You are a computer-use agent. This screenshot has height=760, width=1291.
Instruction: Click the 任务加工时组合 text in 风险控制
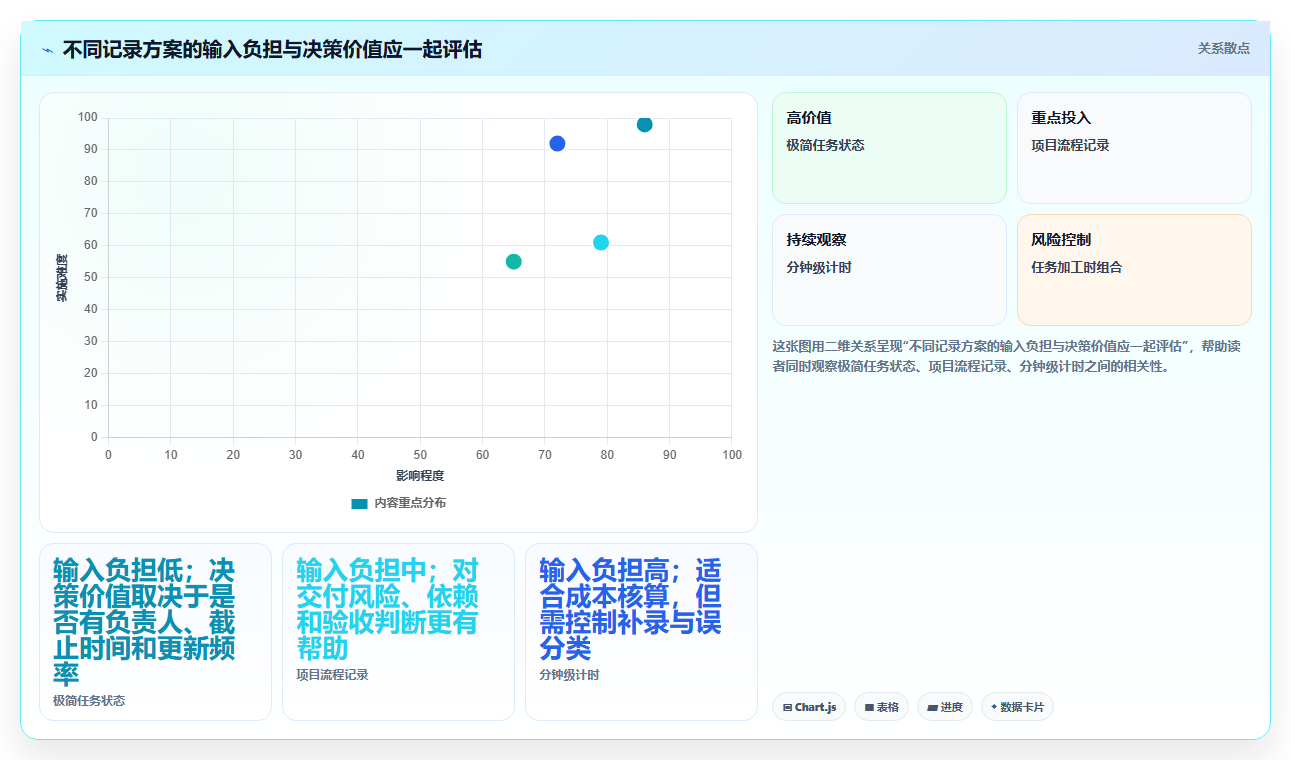[1077, 267]
